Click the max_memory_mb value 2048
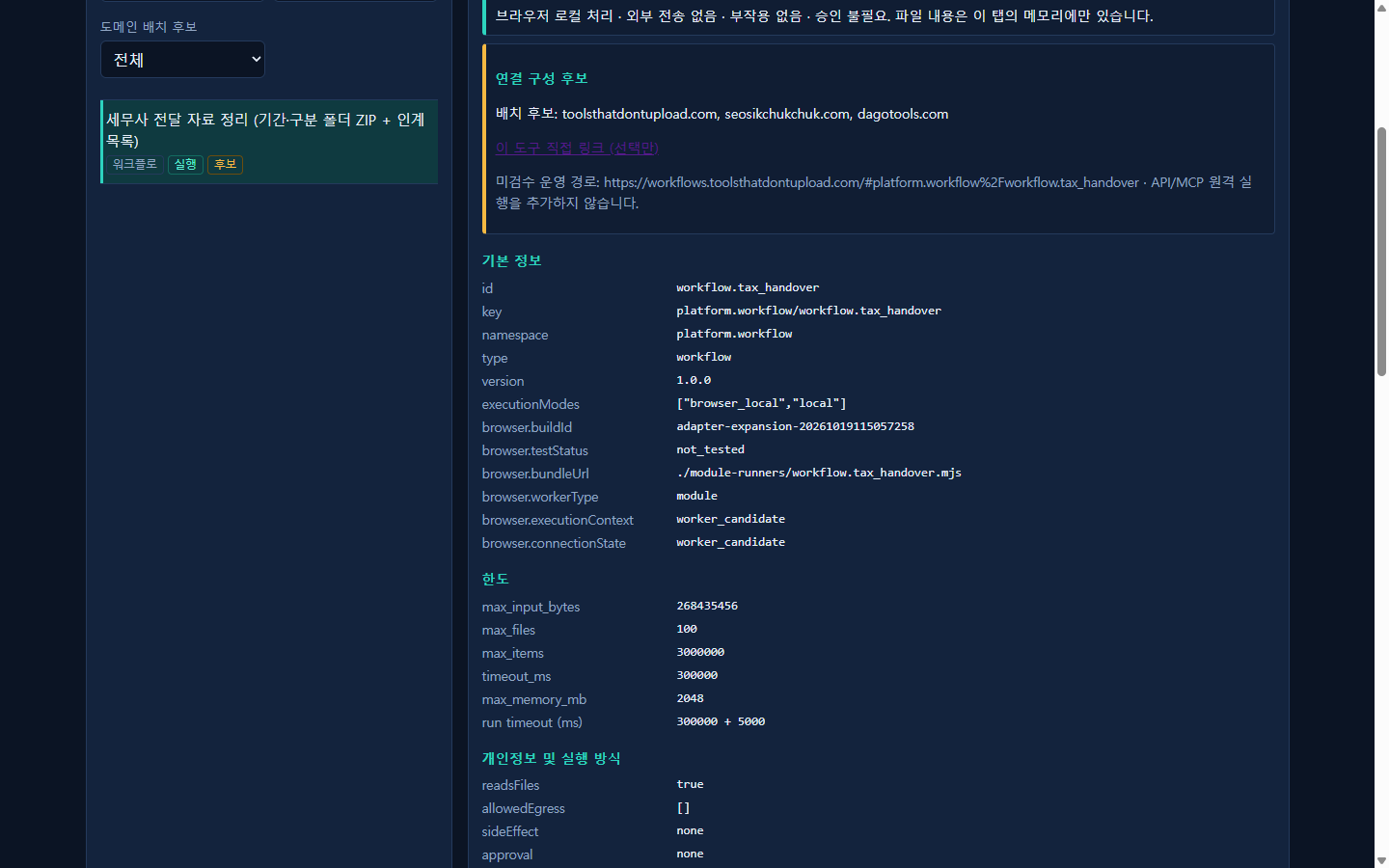This screenshot has width=1389, height=868. [x=690, y=698]
